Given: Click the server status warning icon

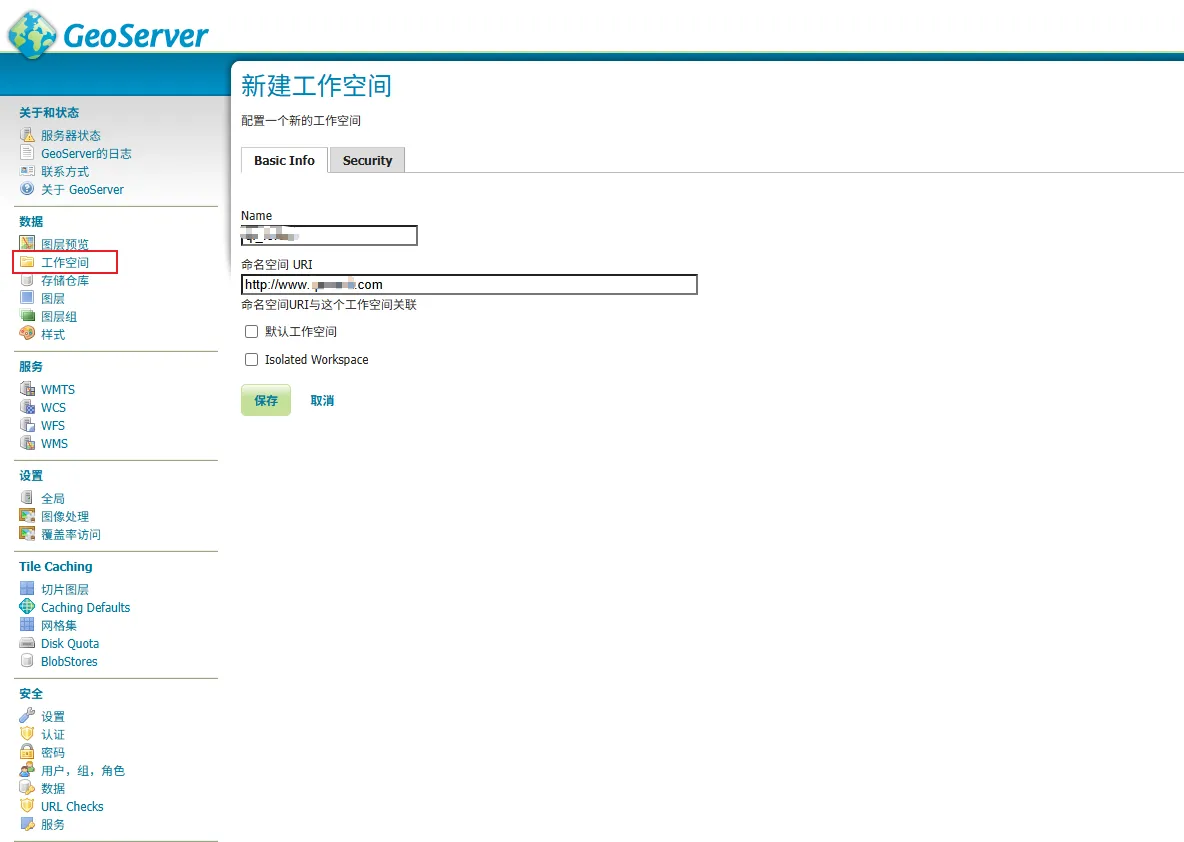Looking at the screenshot, I should click(27, 135).
